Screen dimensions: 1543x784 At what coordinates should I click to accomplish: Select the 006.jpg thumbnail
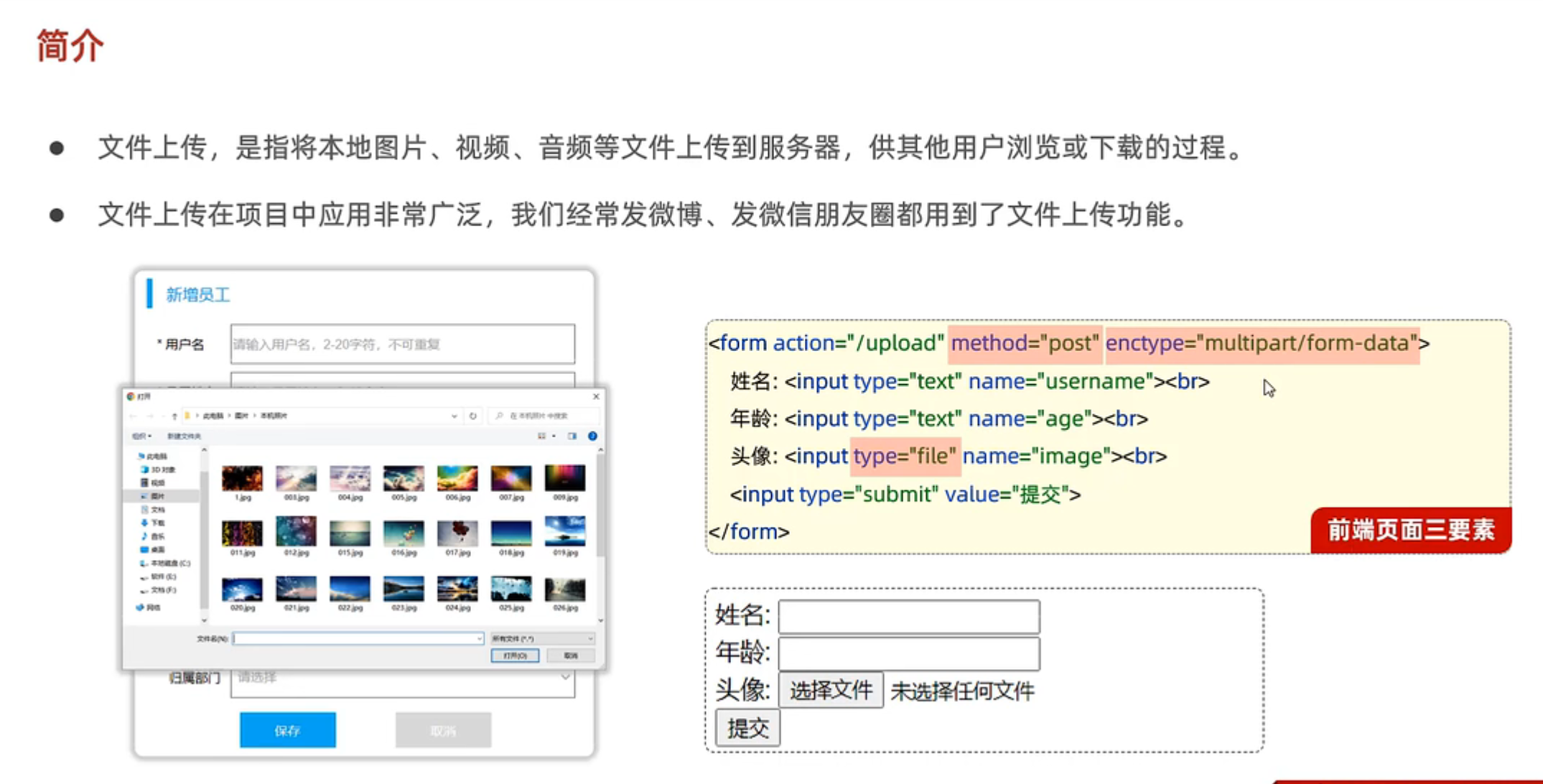coord(457,479)
